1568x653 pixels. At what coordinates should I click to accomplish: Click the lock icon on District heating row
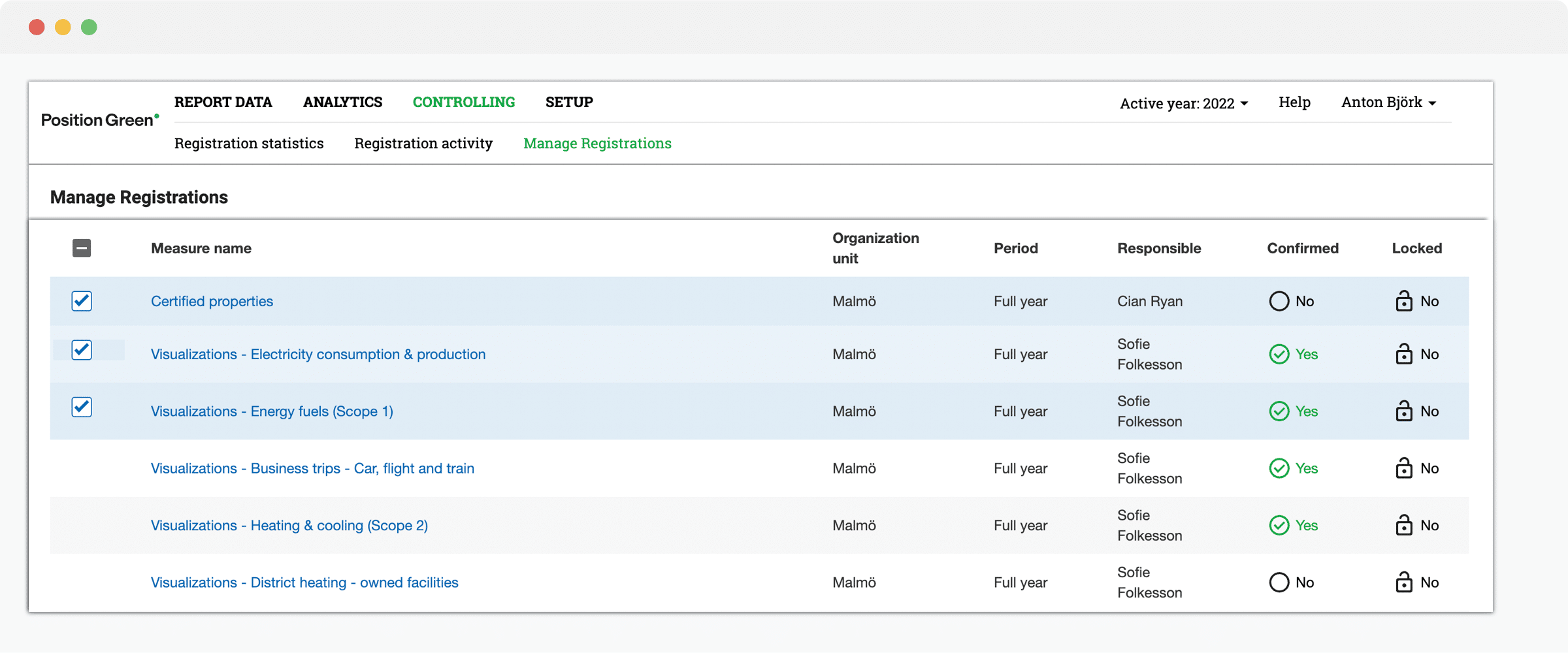[1403, 582]
